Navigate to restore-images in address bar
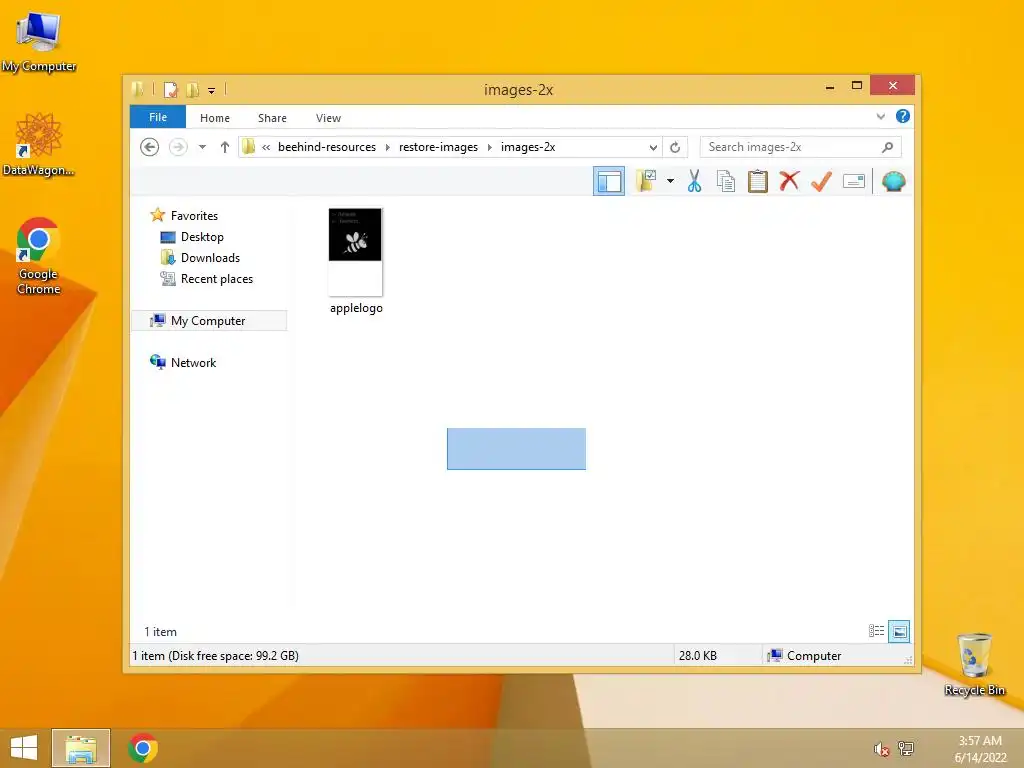1024x768 pixels. (438, 147)
